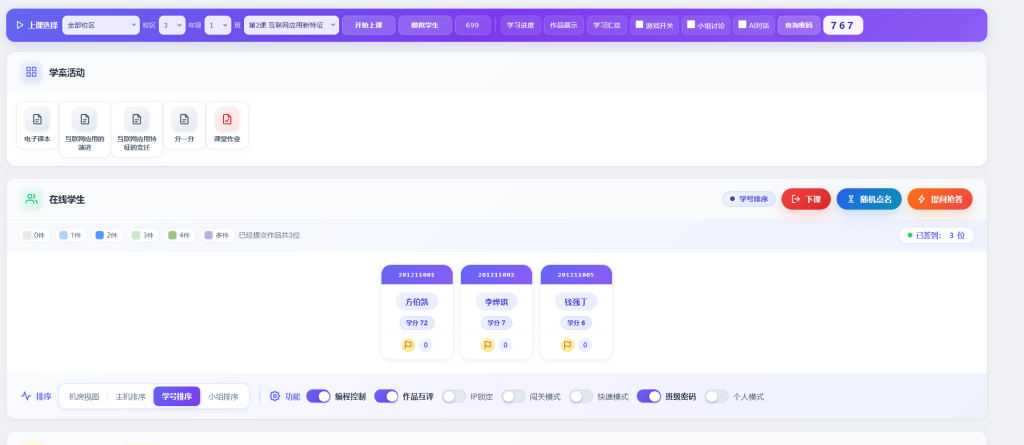Screen dimensions: 1024x445
Task: Click the flag icon on 方伯凯's card
Action: (x=408, y=345)
